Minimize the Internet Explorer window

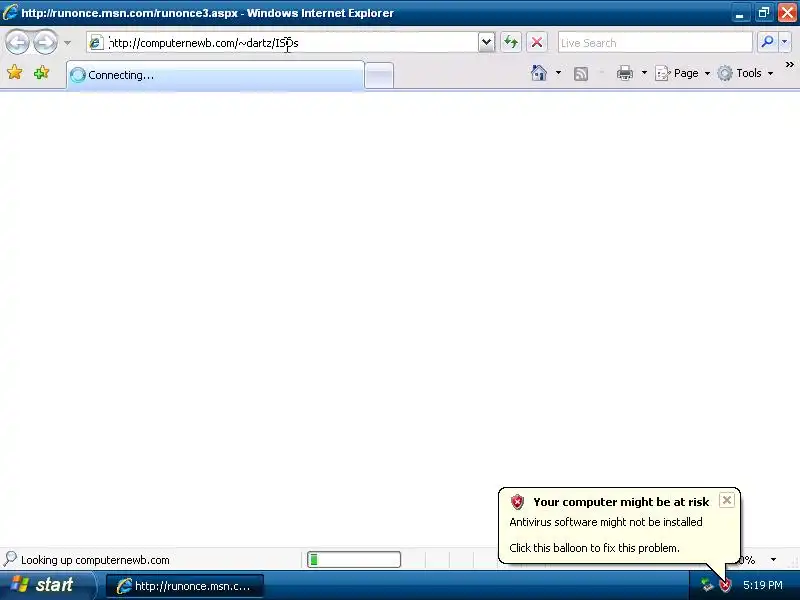[740, 13]
